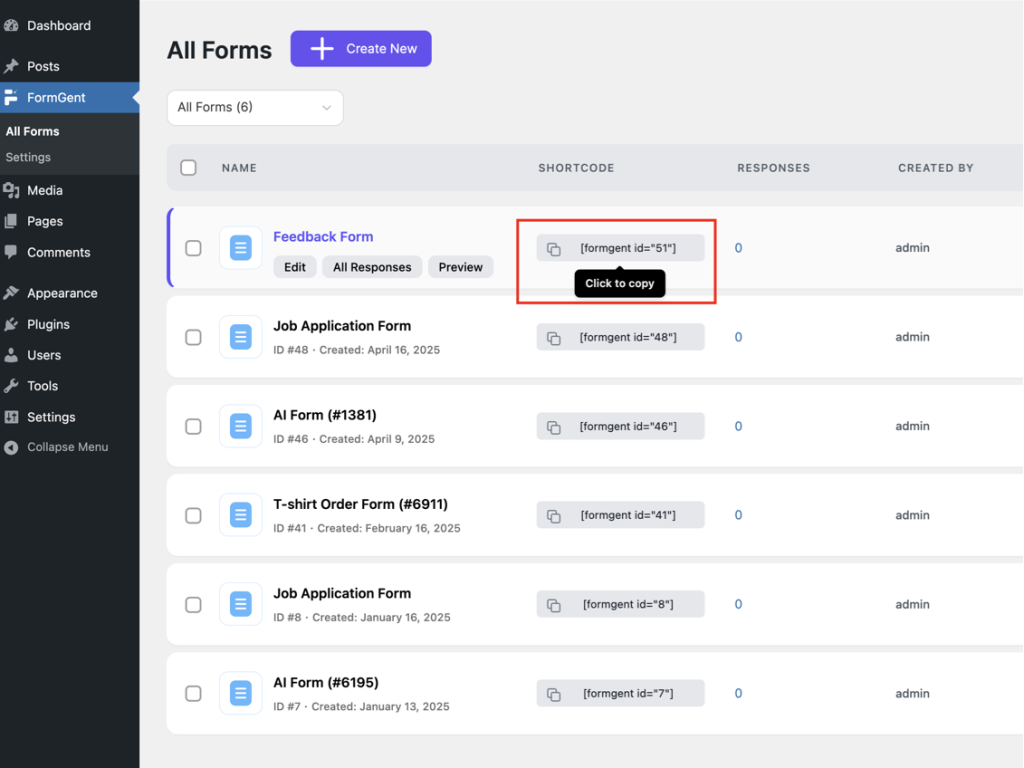Image resolution: width=1024 pixels, height=768 pixels.
Task: Click the response count for AI Form (#6195)
Action: 738,694
